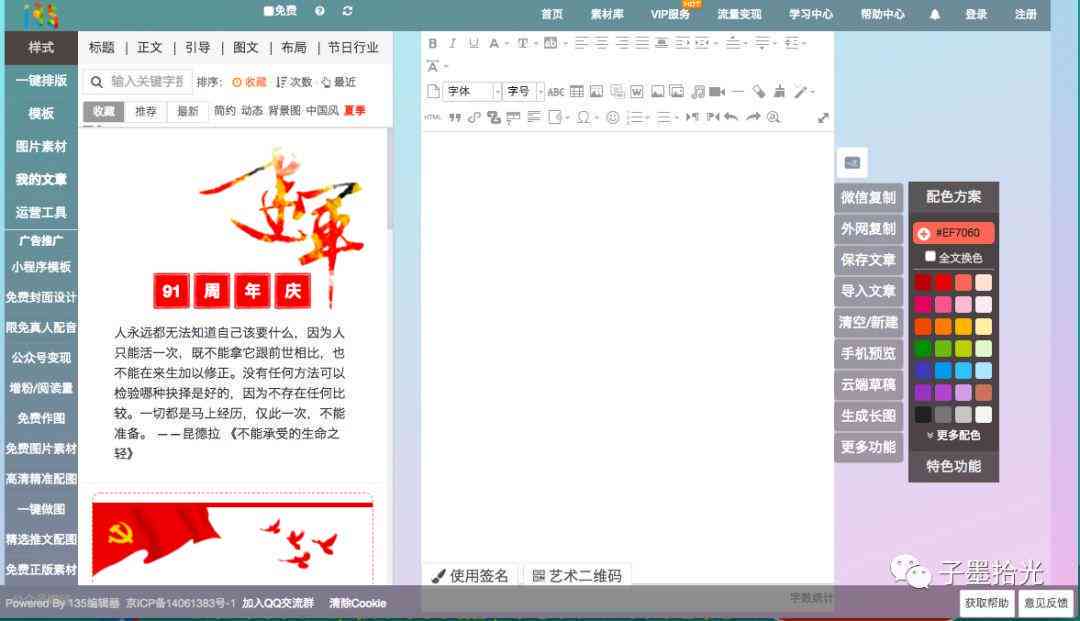1080x621 pixels.
Task: Click the 微信复制 button
Action: (868, 198)
